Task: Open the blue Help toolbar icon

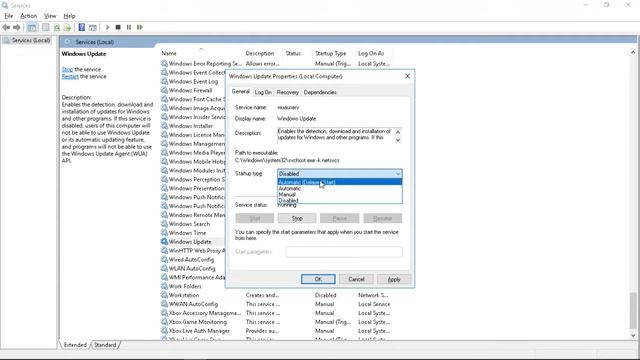Action: click(x=82, y=27)
